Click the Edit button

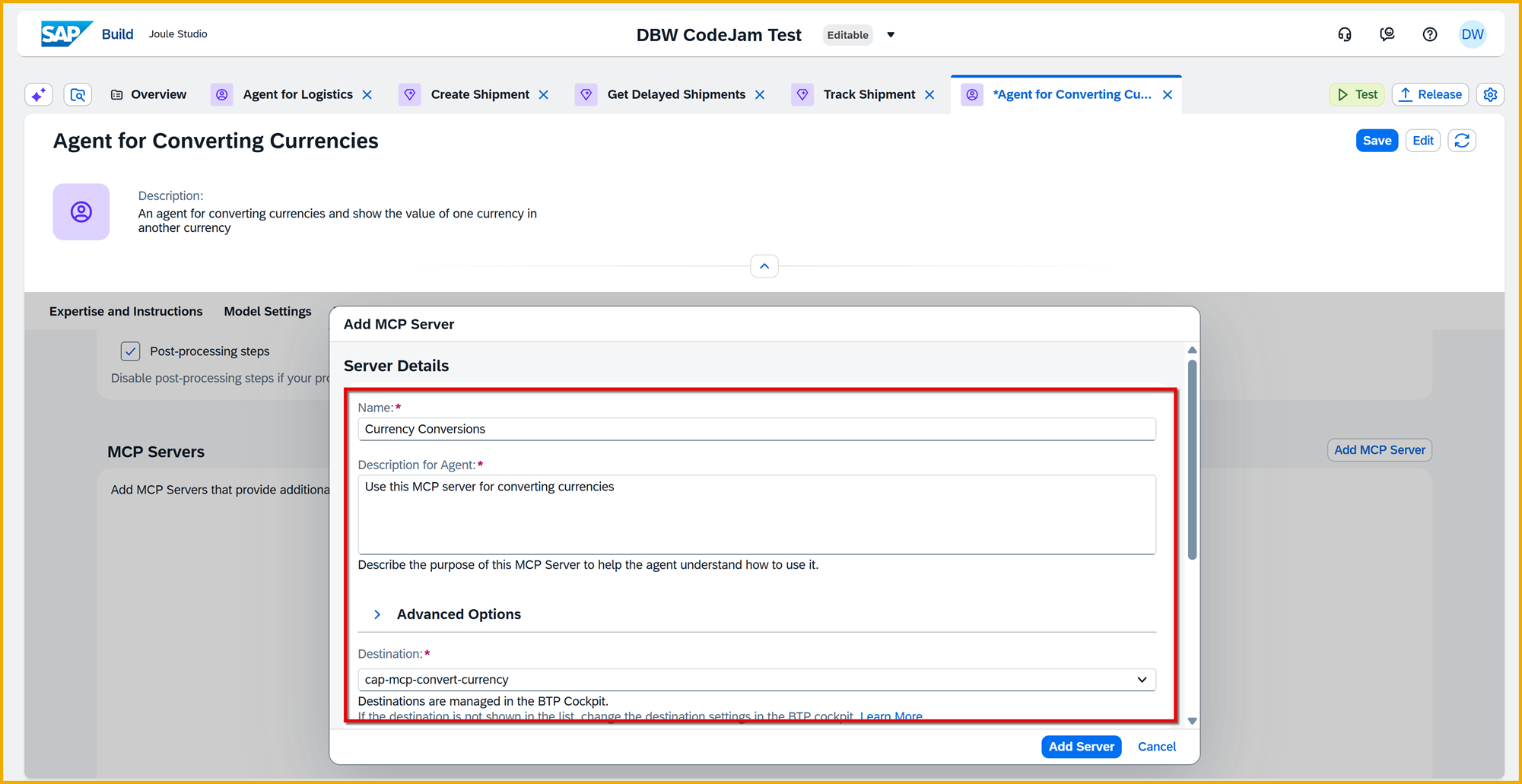pyautogui.click(x=1422, y=141)
